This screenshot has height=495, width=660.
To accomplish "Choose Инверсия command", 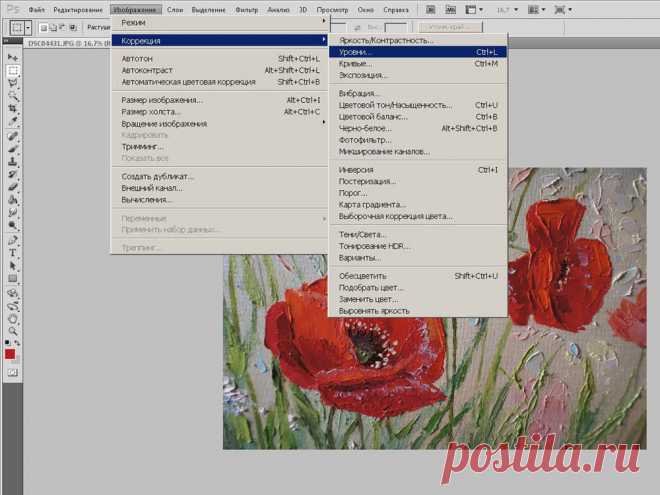I will pos(418,170).
